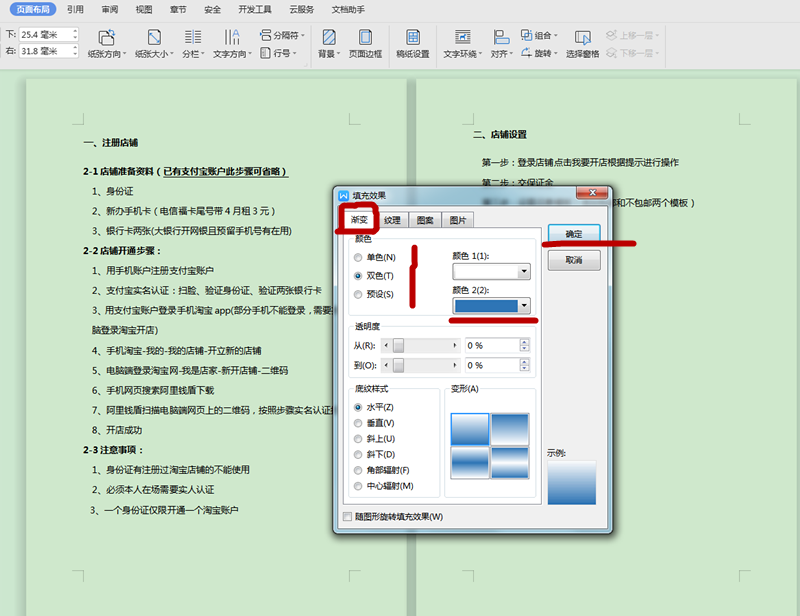Select 斜下(D) shading style
The height and width of the screenshot is (616, 800).
click(374, 454)
